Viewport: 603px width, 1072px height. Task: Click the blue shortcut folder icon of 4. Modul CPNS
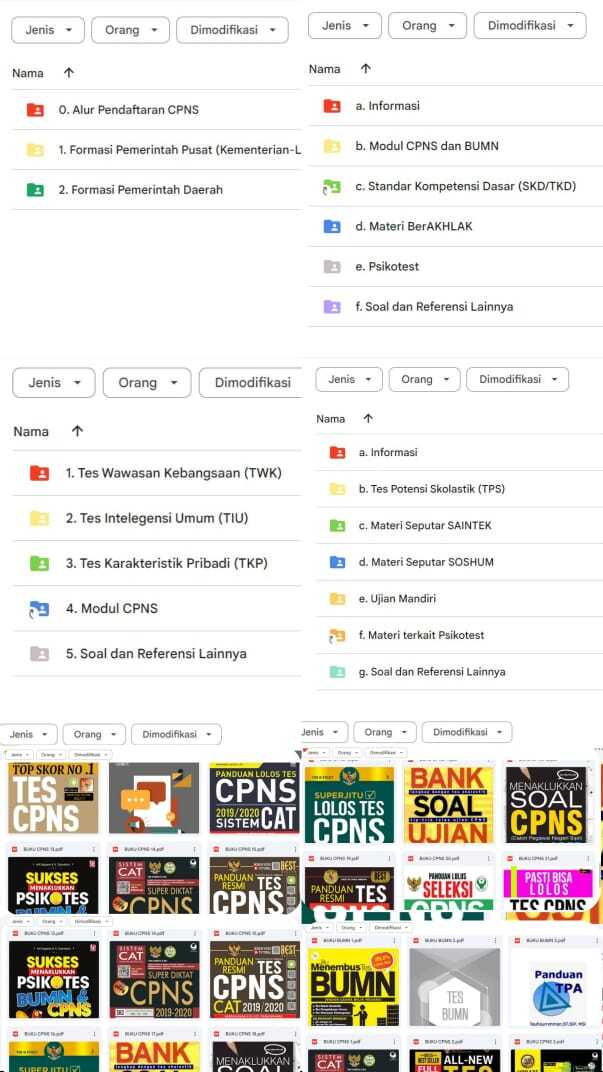pos(39,608)
